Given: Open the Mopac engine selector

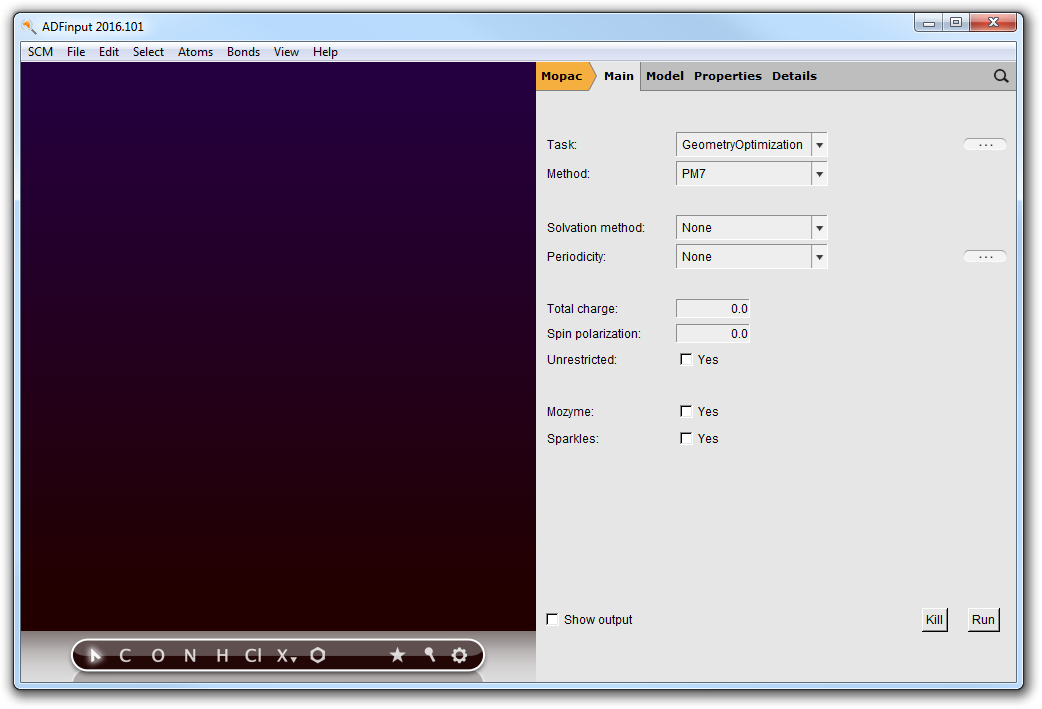Looking at the screenshot, I should point(564,76).
